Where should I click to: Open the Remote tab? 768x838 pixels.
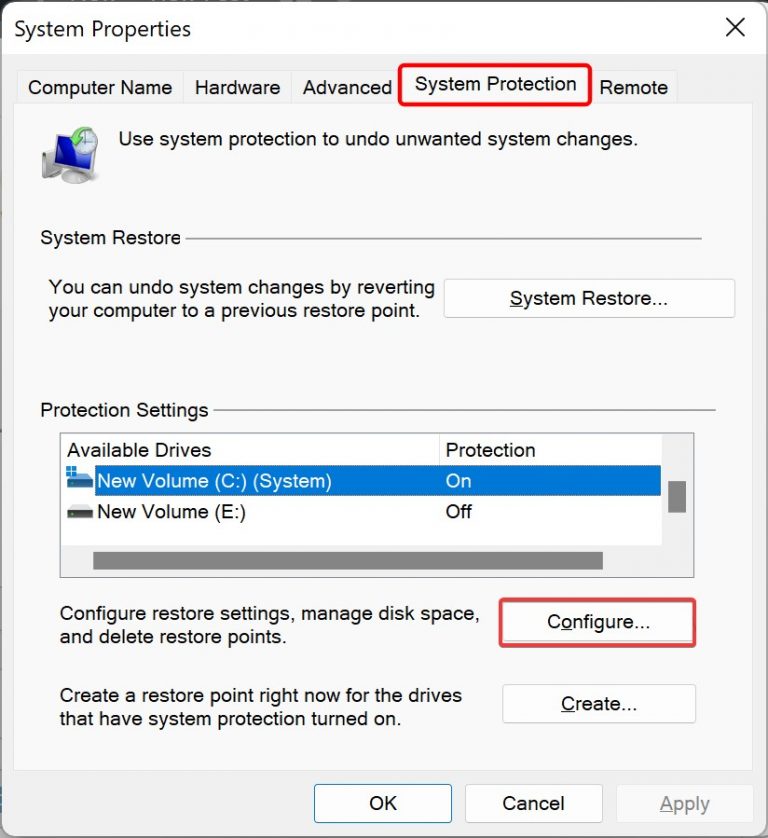click(x=634, y=87)
